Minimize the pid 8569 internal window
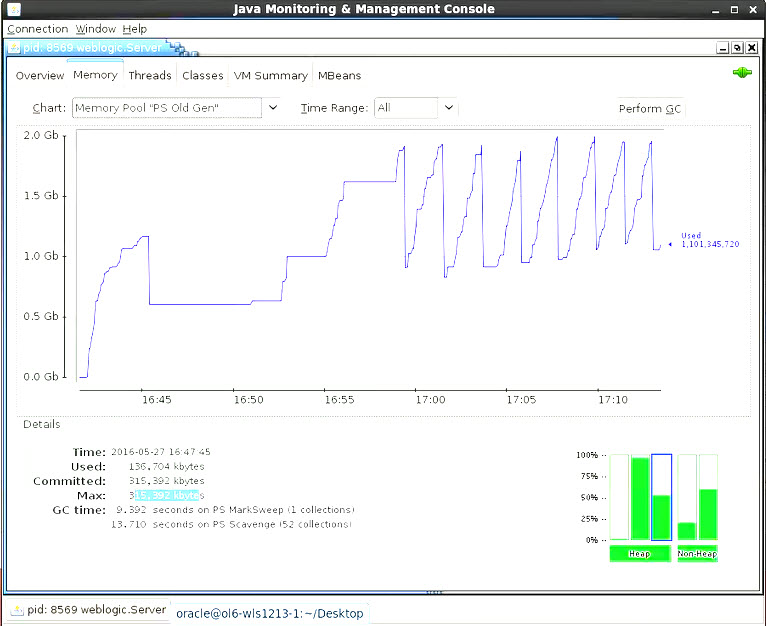This screenshot has height=626, width=766. click(x=723, y=48)
